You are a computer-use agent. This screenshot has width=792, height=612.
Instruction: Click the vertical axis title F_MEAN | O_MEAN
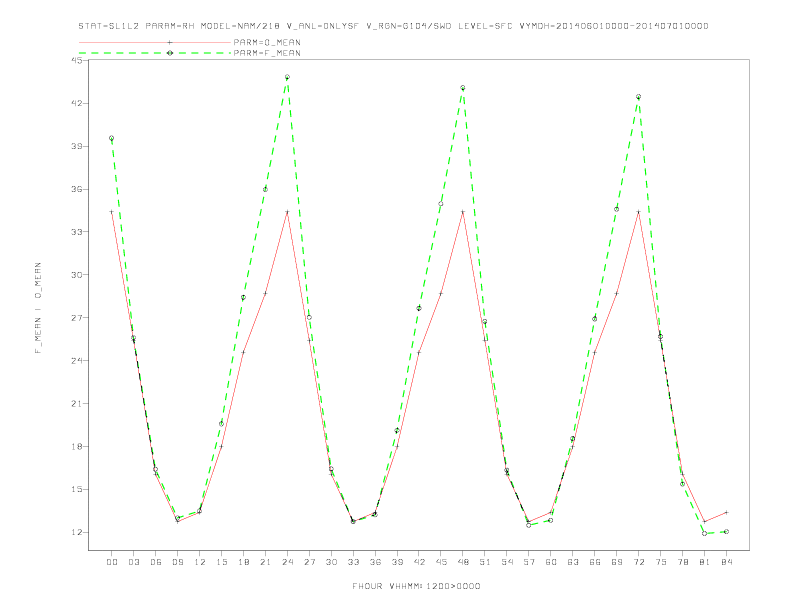pos(38,308)
